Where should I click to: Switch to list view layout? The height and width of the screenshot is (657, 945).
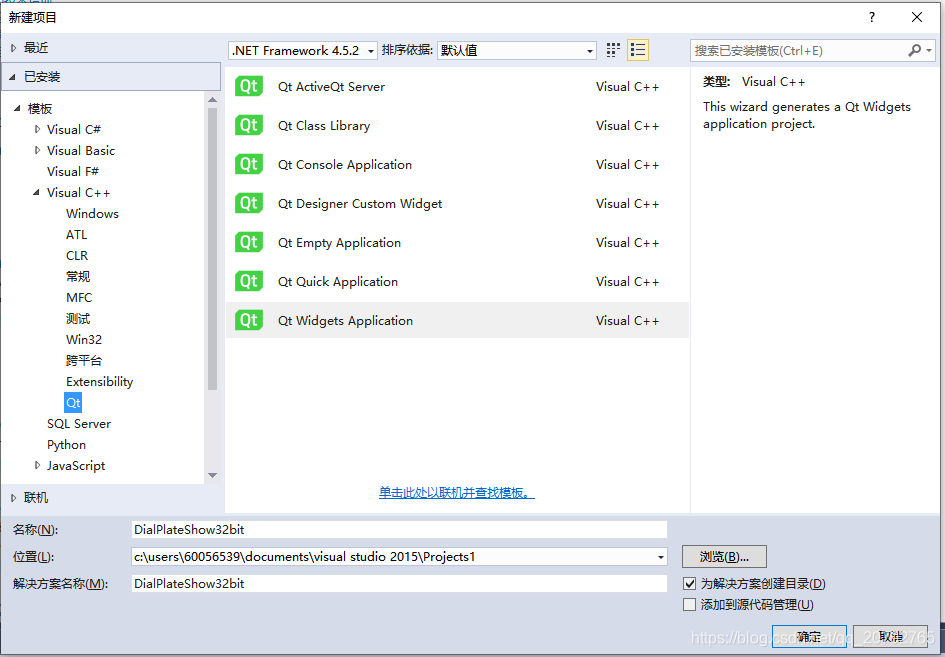click(x=638, y=50)
